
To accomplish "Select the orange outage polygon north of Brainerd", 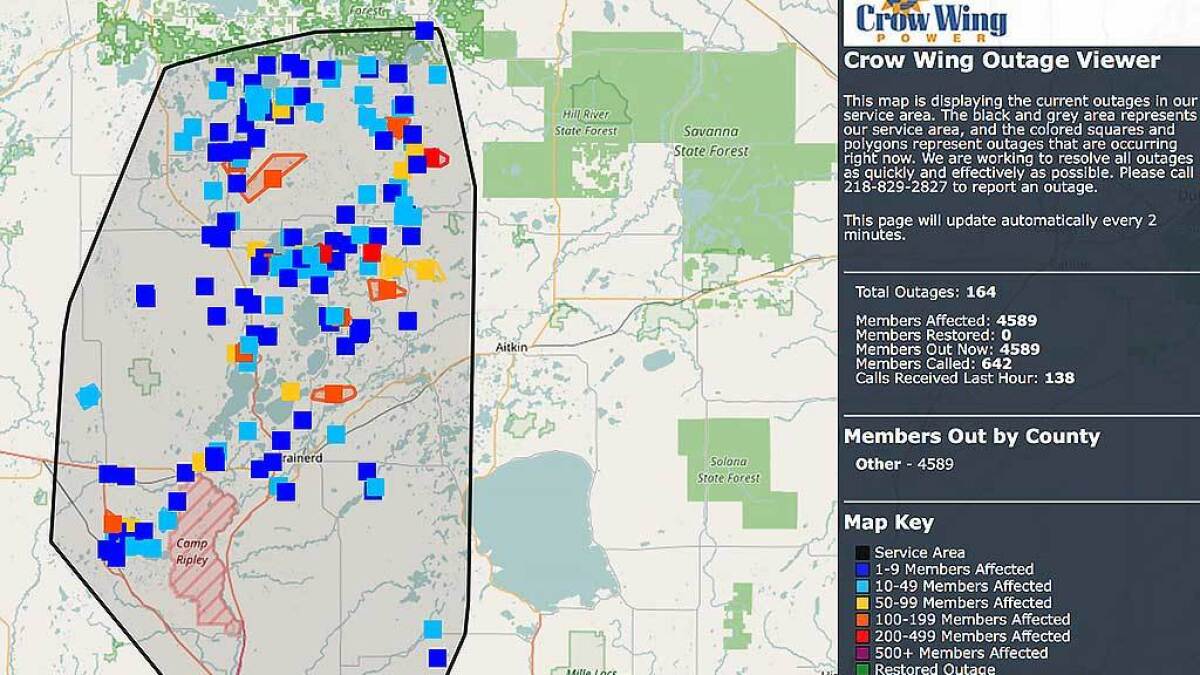I will [333, 393].
